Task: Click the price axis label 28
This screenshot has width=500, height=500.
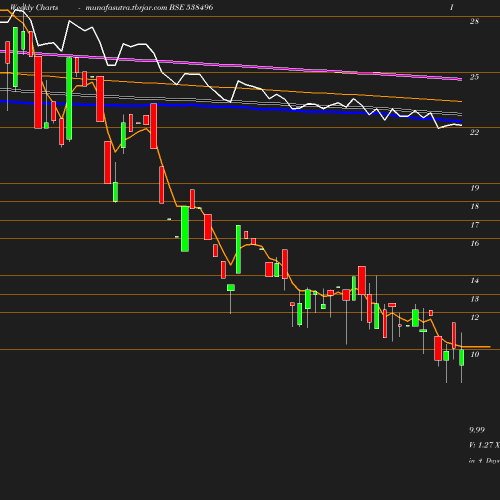Action: [x=474, y=21]
